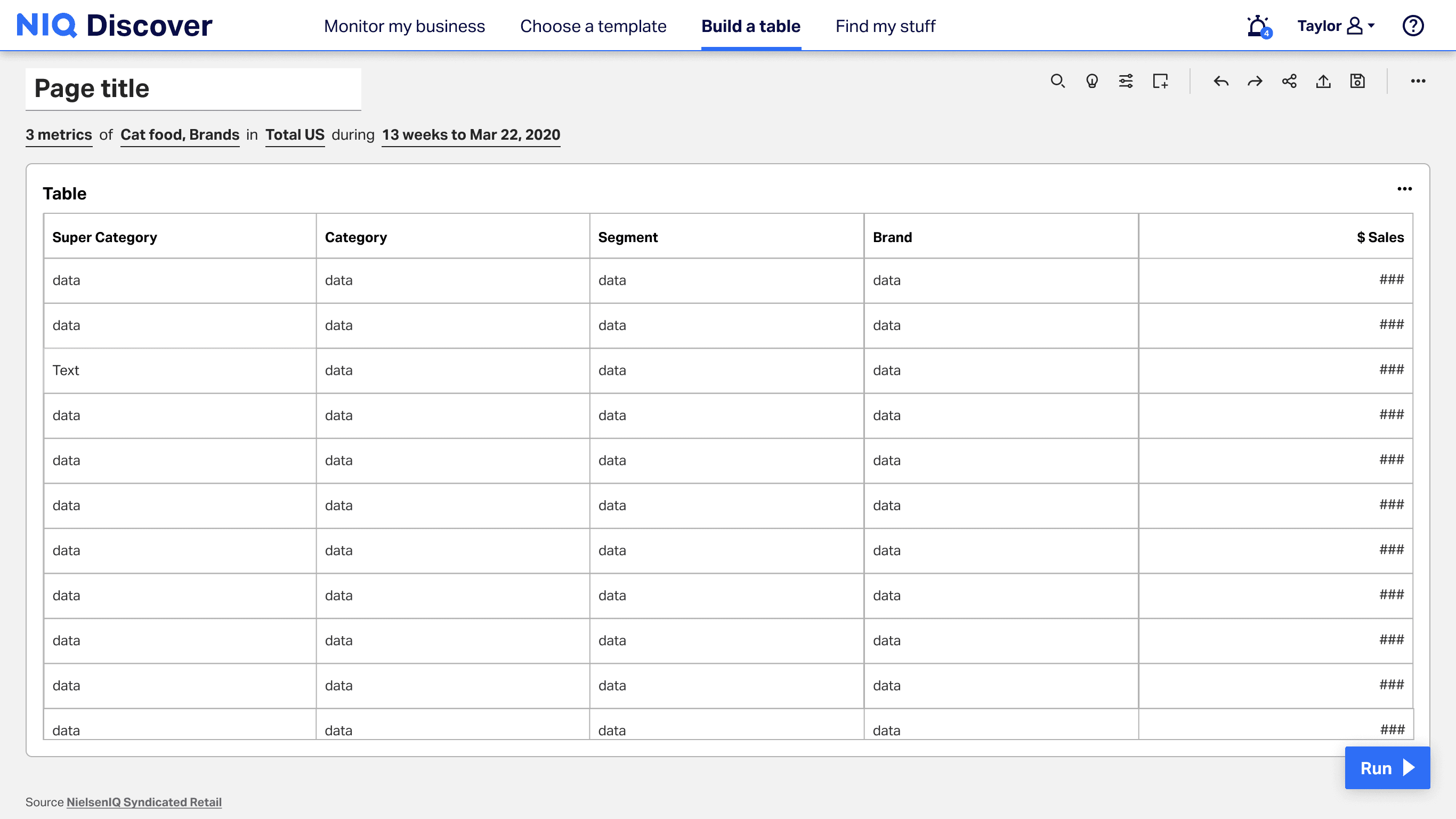Open the lightbulb insights icon

tap(1091, 82)
